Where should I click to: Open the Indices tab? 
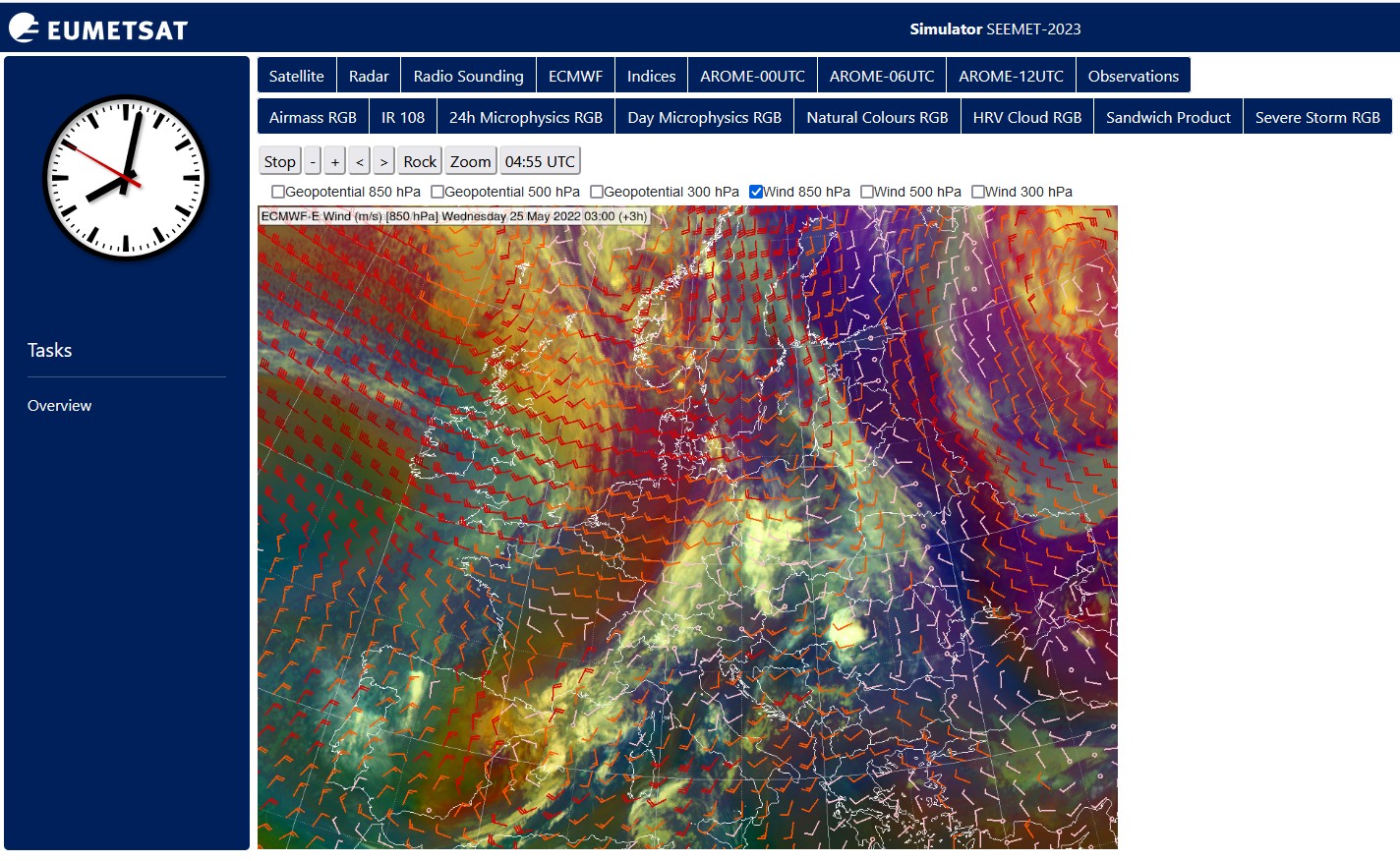click(652, 76)
